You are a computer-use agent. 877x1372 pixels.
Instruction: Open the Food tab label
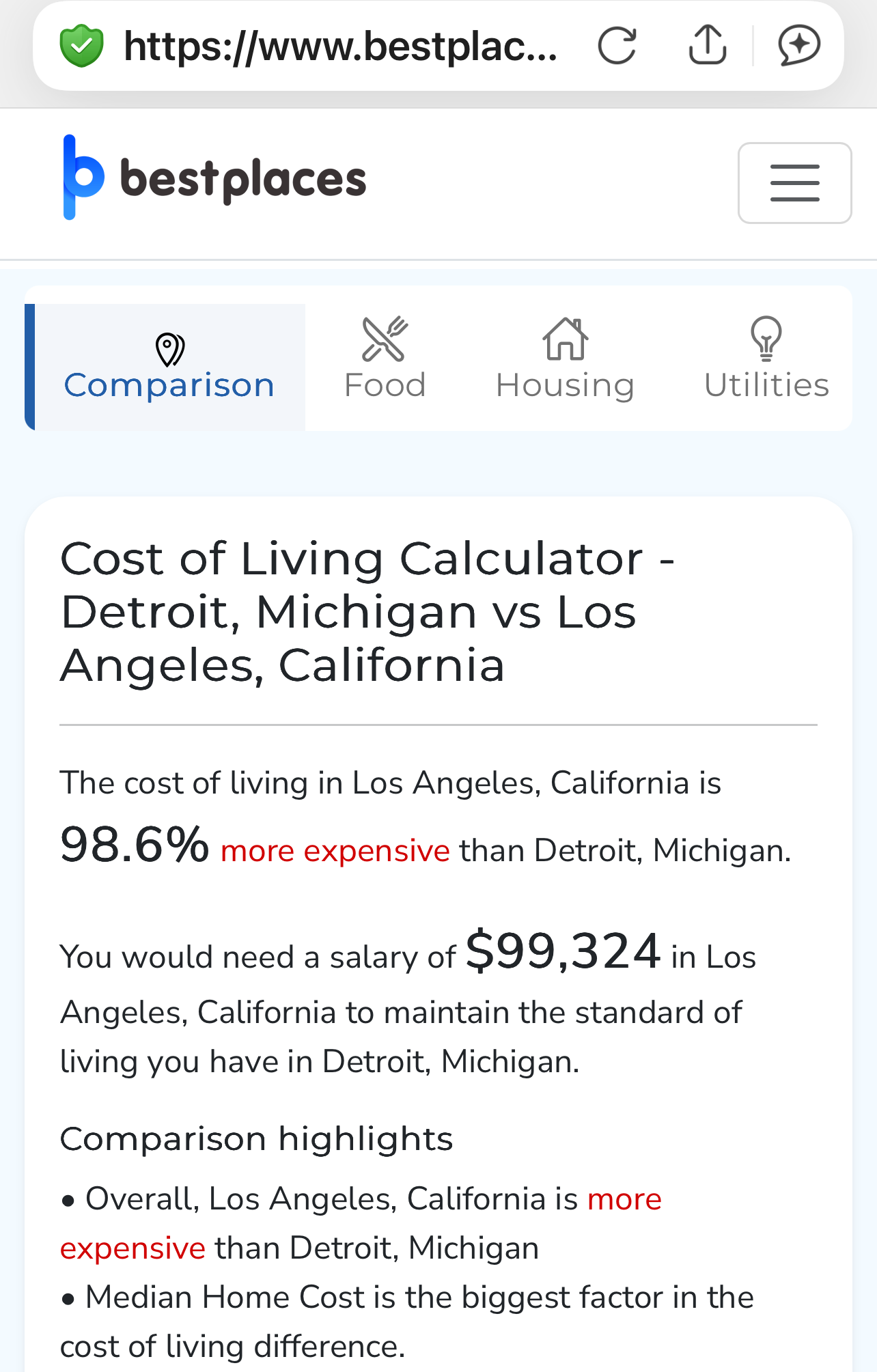[385, 386]
